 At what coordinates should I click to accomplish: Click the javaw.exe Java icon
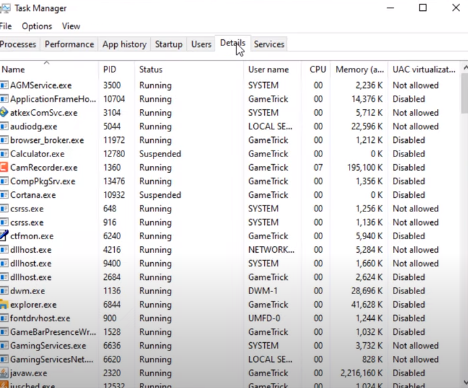(x=4, y=373)
